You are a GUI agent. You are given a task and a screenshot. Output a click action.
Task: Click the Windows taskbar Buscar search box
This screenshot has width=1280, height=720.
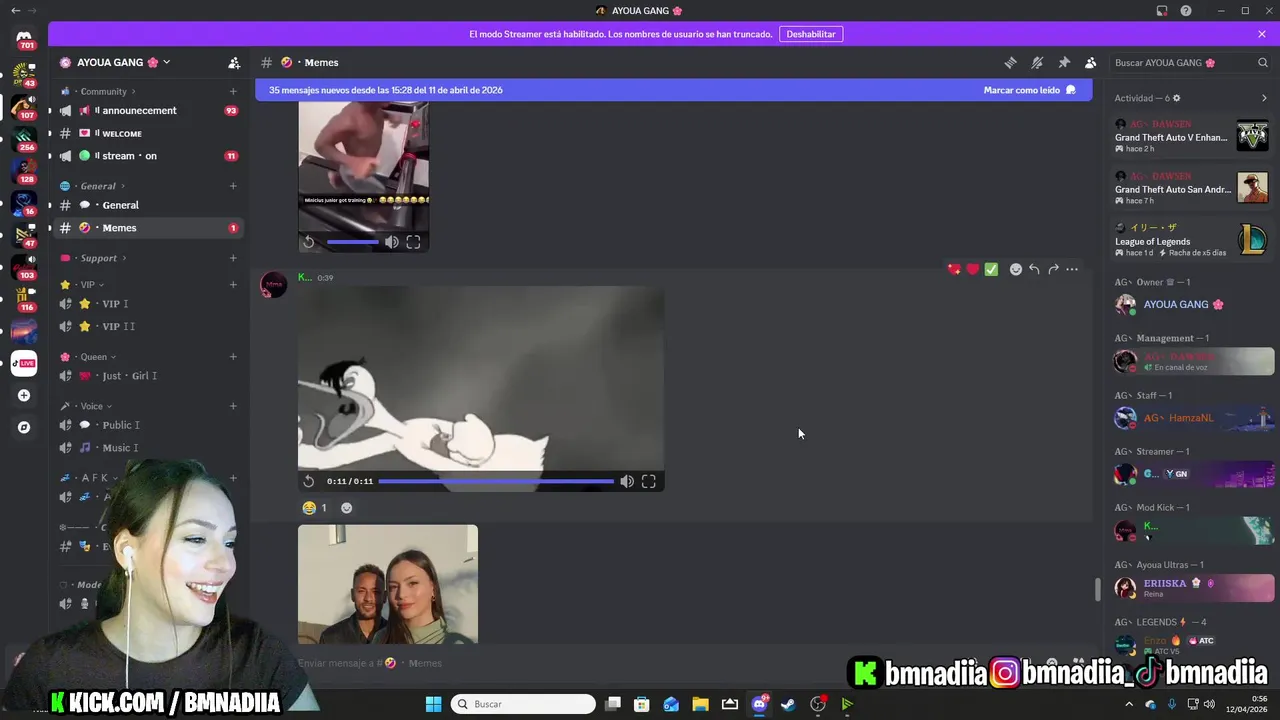pyautogui.click(x=523, y=704)
